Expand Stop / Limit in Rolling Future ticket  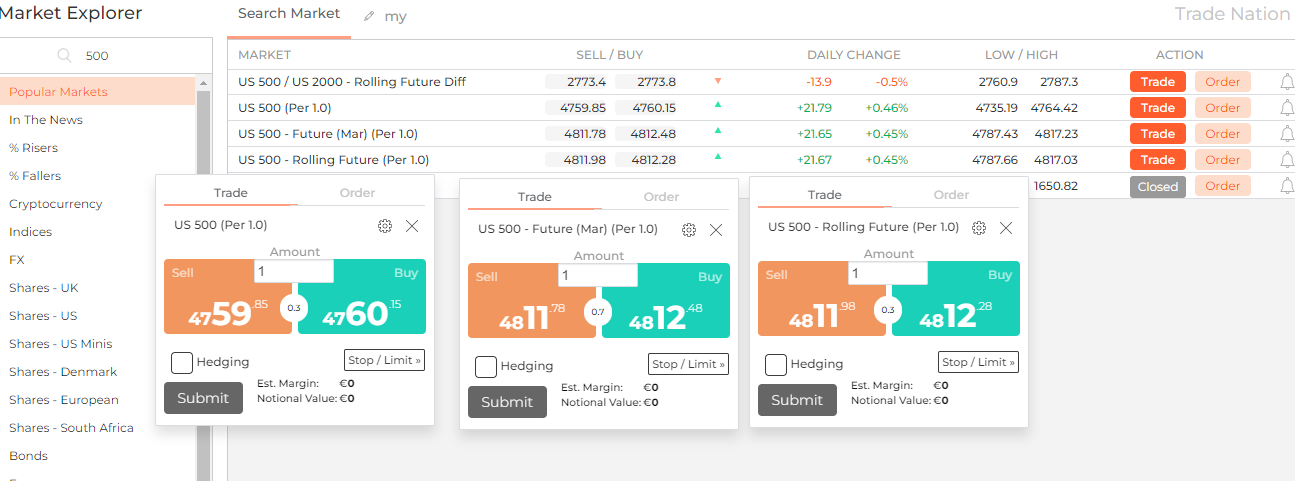978,362
